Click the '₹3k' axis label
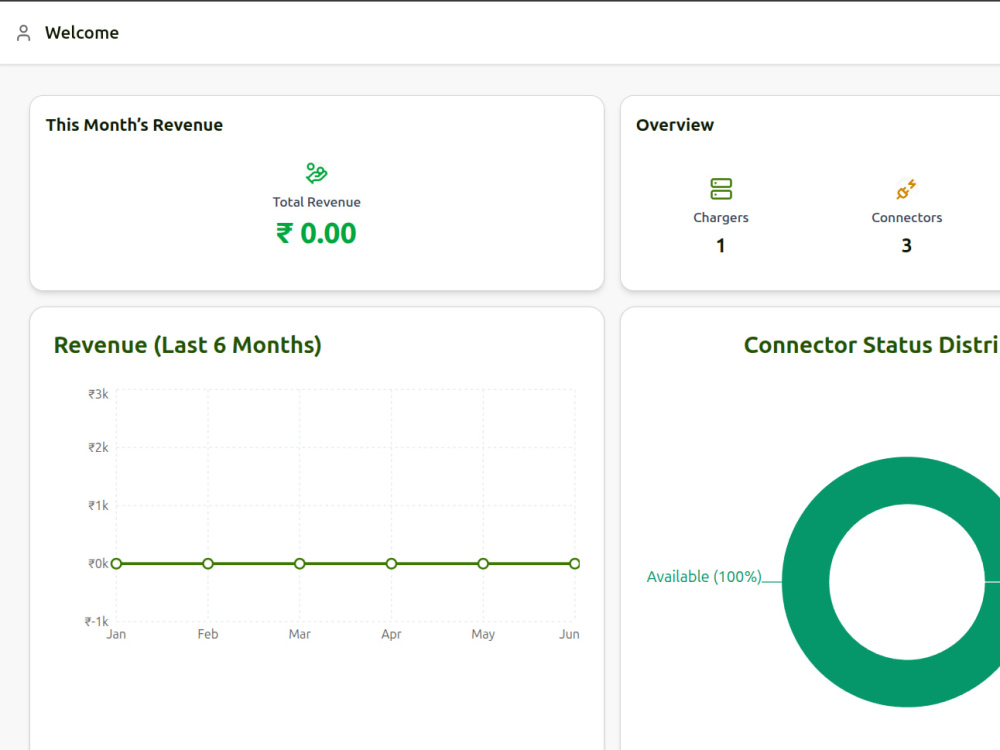Screen dimensions: 1000x750 coord(98,394)
